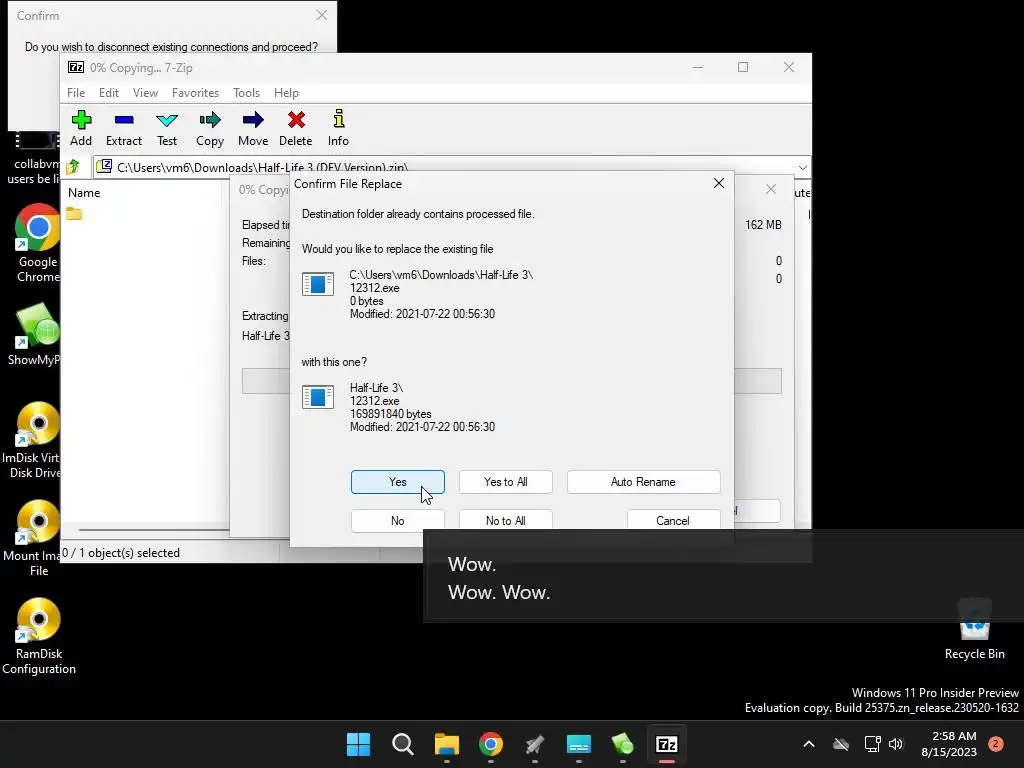The image size is (1024, 768).
Task: Open the Favorites menu in 7-Zip
Action: pyautogui.click(x=195, y=93)
